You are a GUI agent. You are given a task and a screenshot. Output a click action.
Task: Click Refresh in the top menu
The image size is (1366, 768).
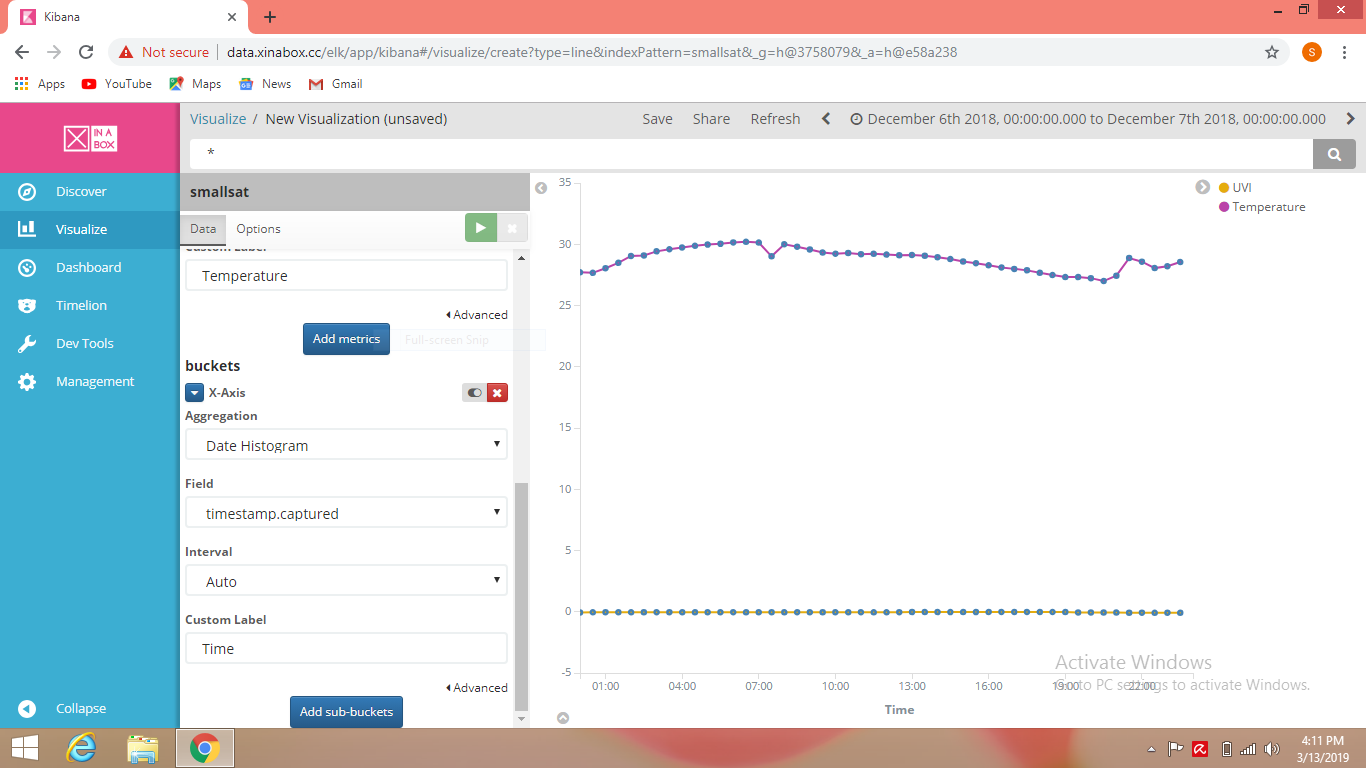coord(775,119)
